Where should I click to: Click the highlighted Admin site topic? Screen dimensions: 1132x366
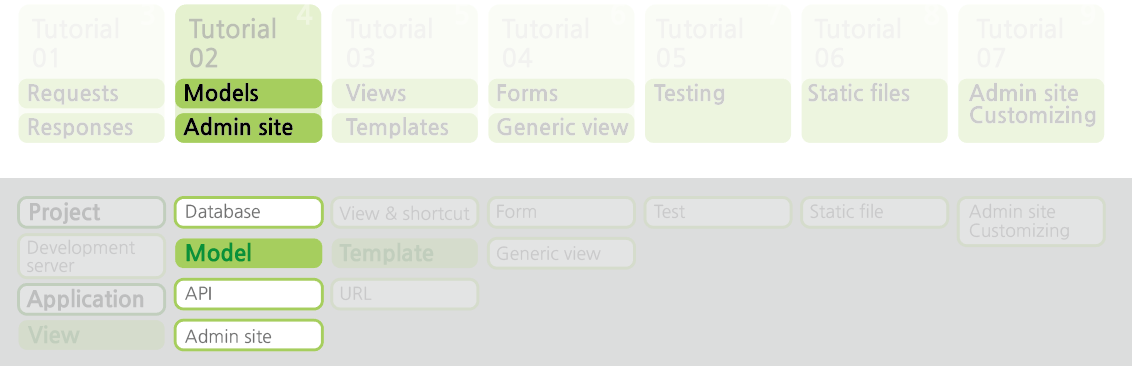tap(248, 128)
